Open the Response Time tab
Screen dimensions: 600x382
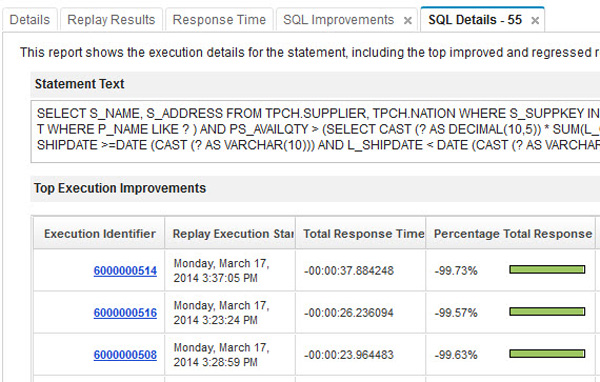(219, 20)
